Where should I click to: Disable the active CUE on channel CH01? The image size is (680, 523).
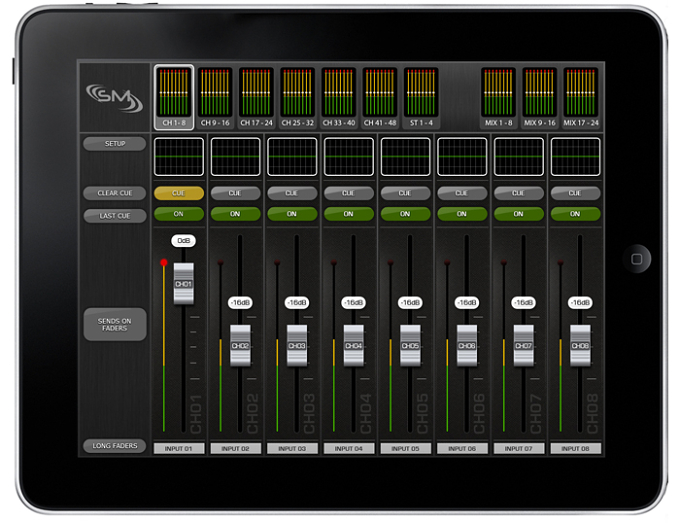coord(179,193)
